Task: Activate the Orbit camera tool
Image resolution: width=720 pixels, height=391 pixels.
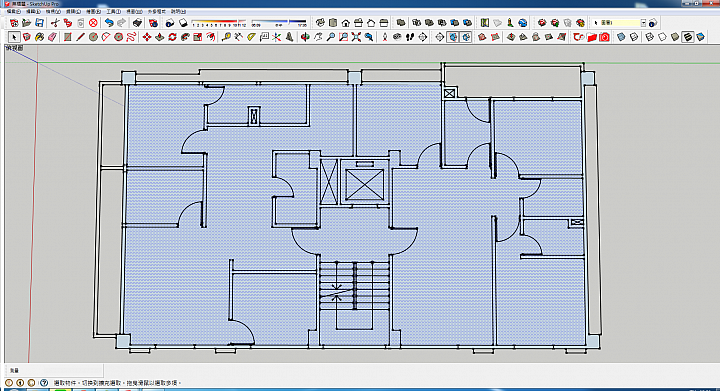Action: [305, 37]
